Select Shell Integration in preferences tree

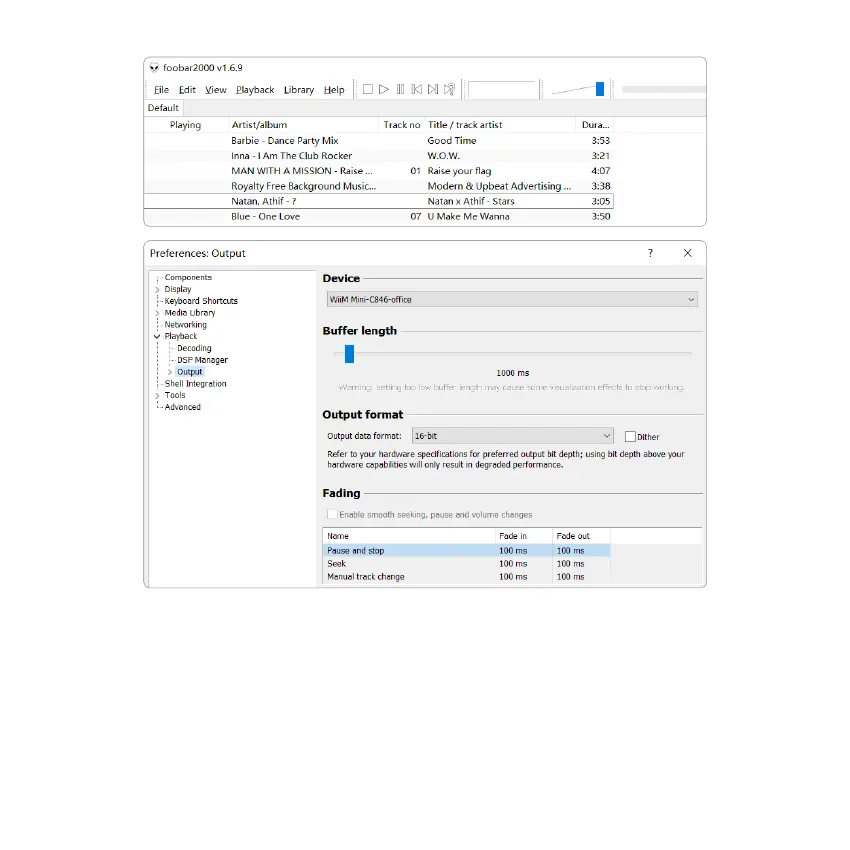(x=195, y=384)
